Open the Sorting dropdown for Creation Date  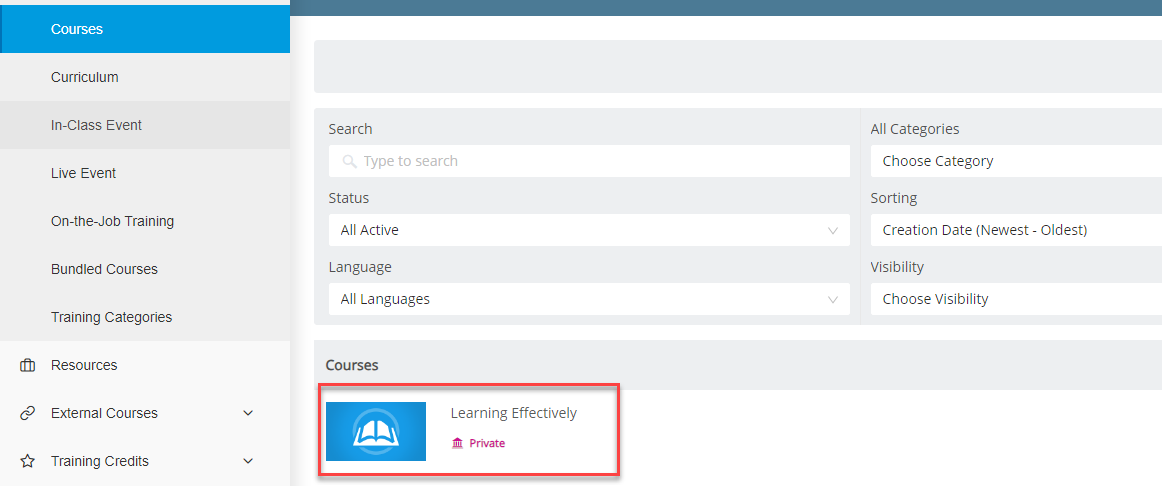point(1016,230)
